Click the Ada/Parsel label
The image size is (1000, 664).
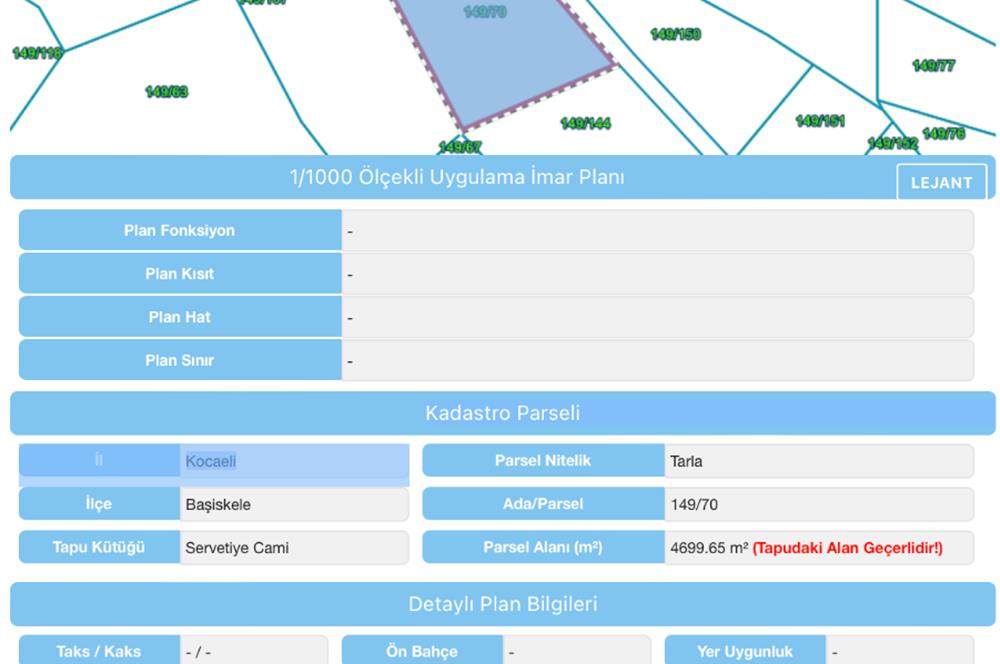click(543, 504)
